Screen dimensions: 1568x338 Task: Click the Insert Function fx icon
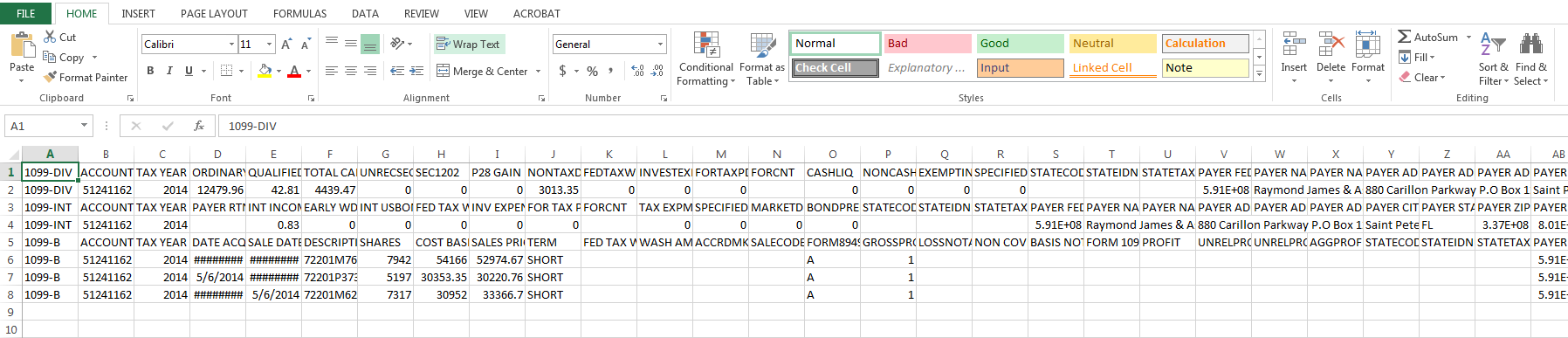click(199, 126)
